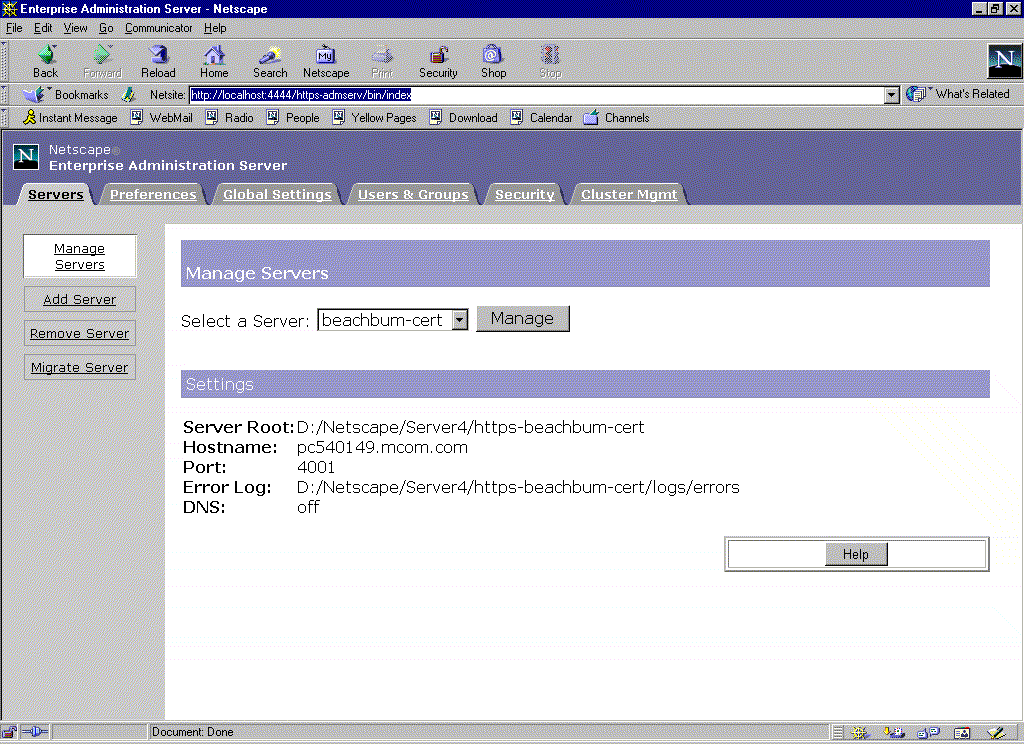This screenshot has height=744, width=1024.
Task: Open Instant Message shortcut
Action: coord(70,118)
